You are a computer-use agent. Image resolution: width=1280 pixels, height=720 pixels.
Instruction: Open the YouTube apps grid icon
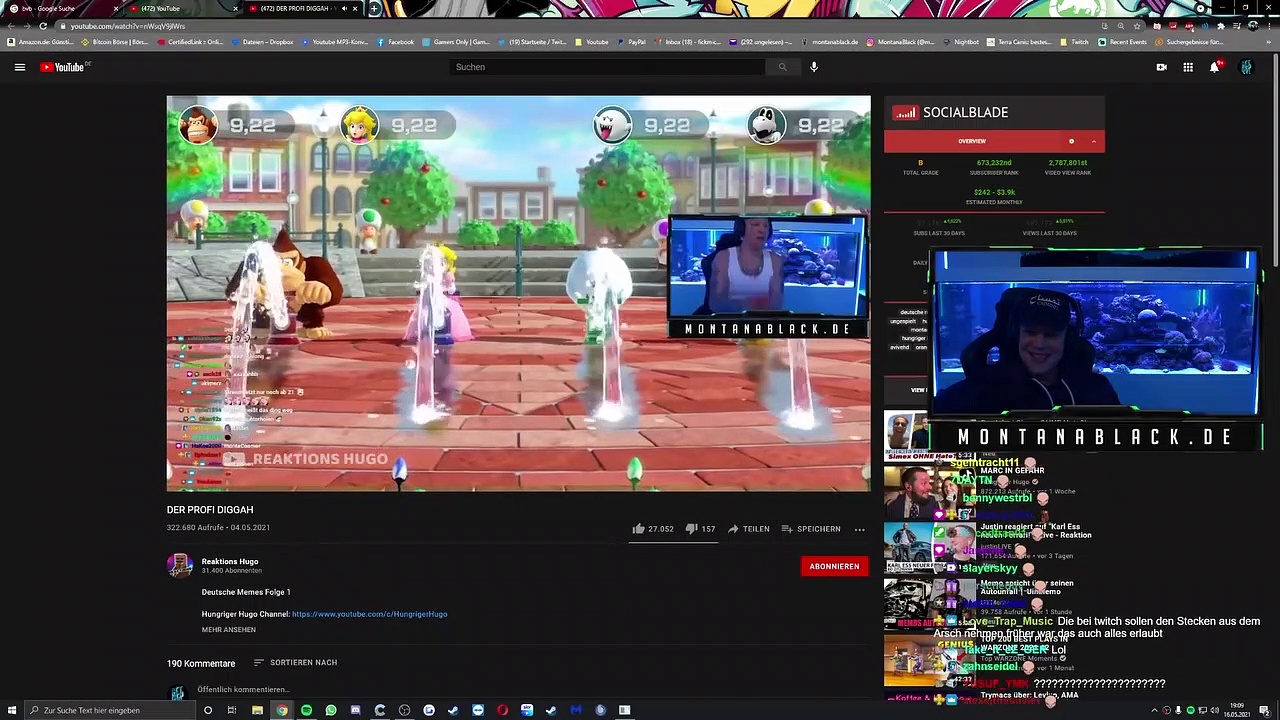click(1188, 67)
